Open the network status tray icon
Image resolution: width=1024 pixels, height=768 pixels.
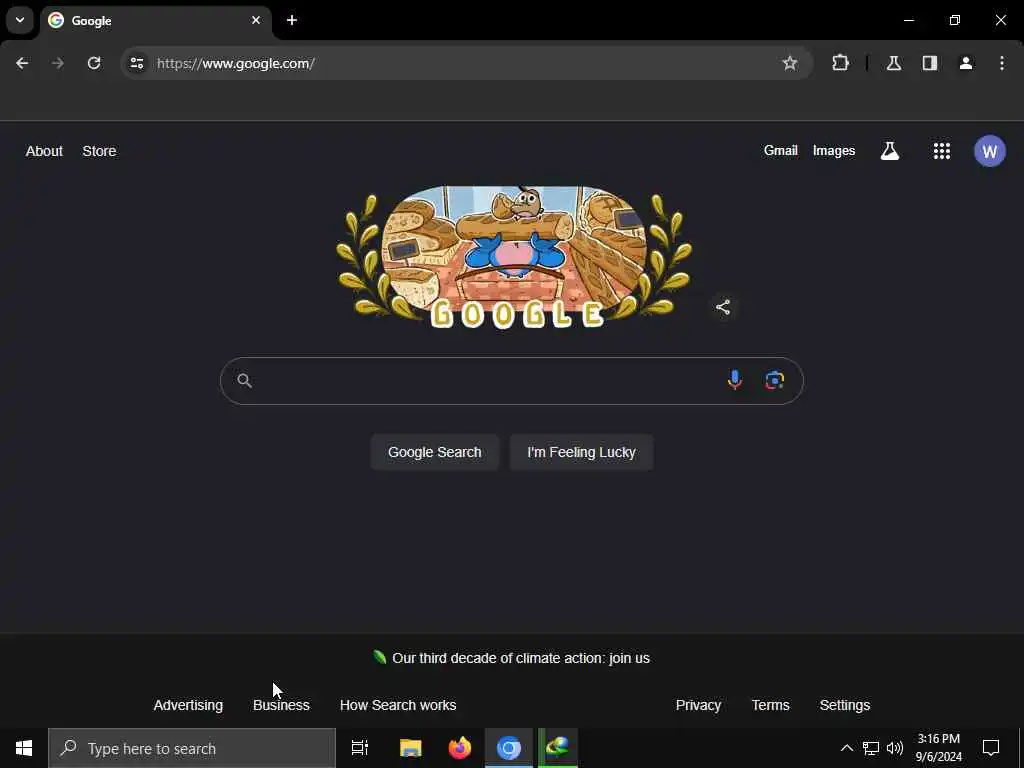pyautogui.click(x=871, y=748)
